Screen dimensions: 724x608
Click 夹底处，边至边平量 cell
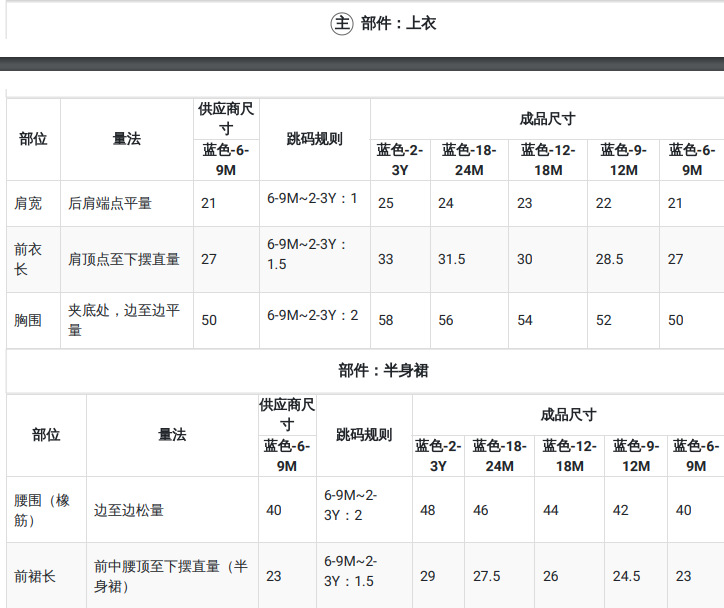[124, 320]
